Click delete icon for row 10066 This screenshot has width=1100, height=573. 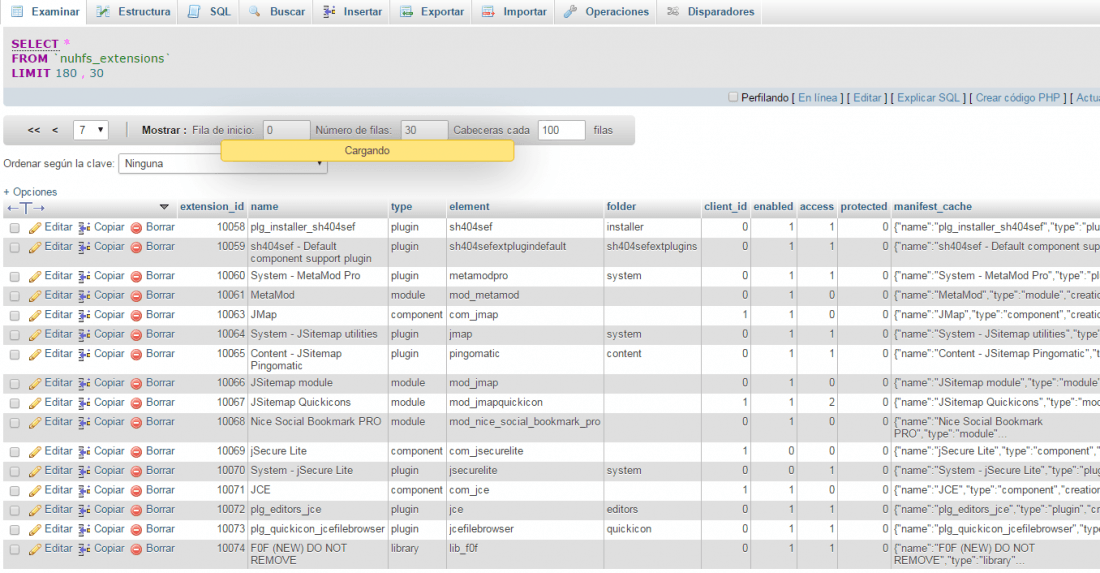point(137,384)
